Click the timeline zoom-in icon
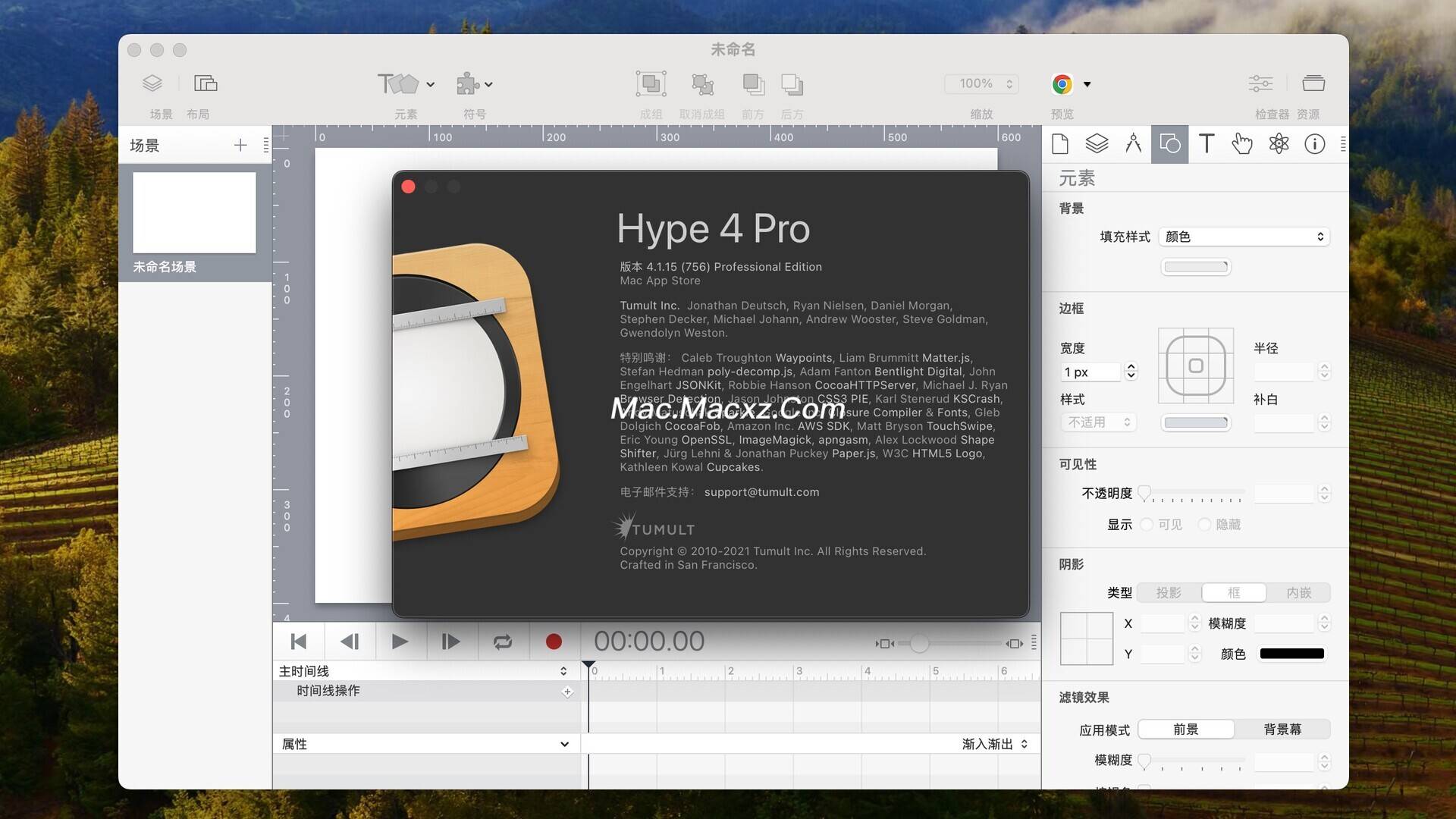This screenshot has height=819, width=1456. point(1014,644)
